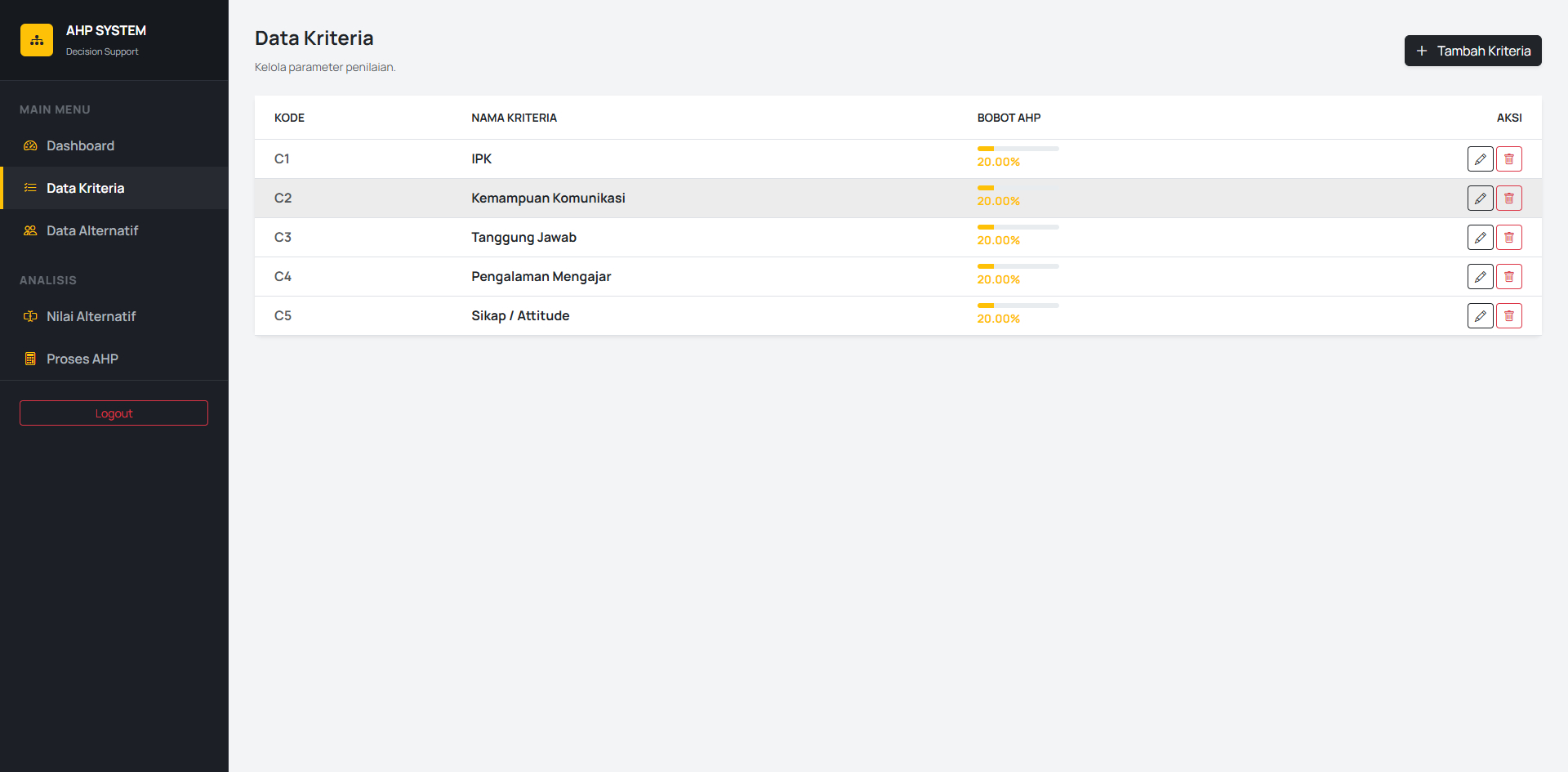The width and height of the screenshot is (1568, 772).
Task: Open the edit pencil for IPK row
Action: 1480,158
